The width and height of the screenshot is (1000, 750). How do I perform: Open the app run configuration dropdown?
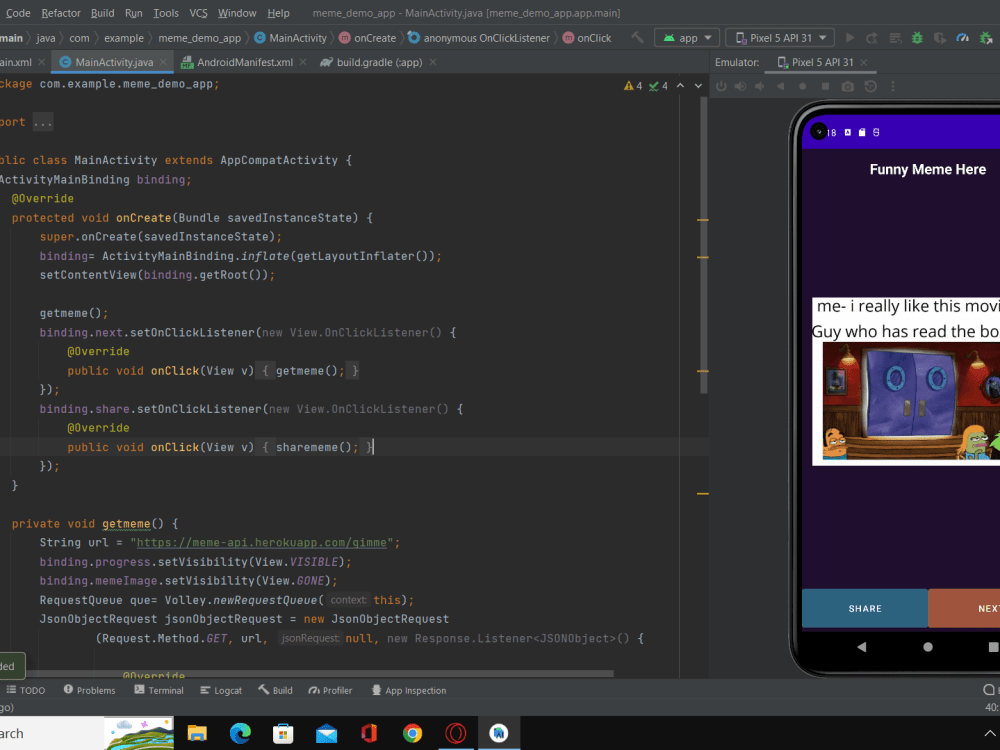[x=687, y=38]
